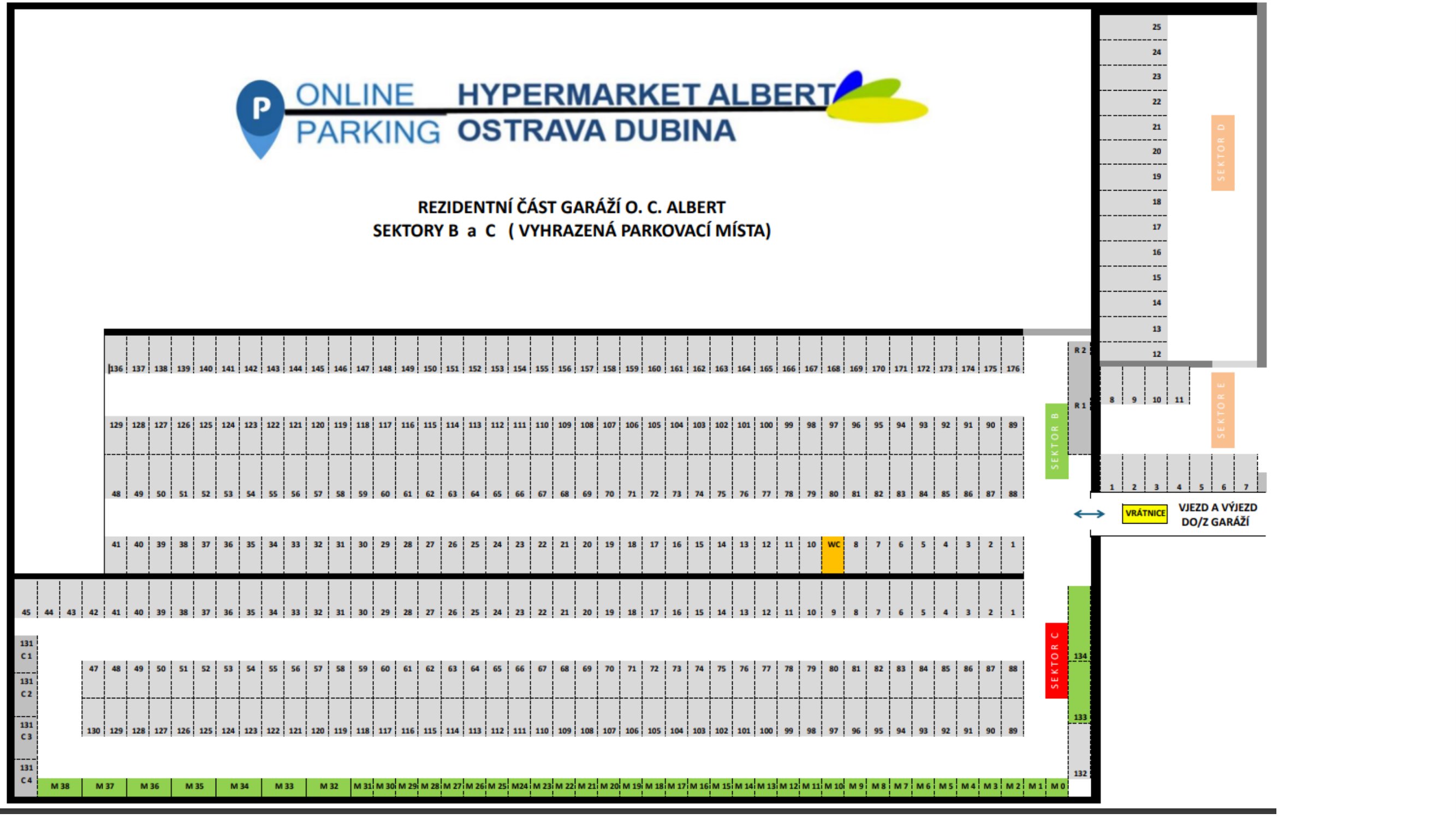Select Sektor D spot 20

point(1133,152)
